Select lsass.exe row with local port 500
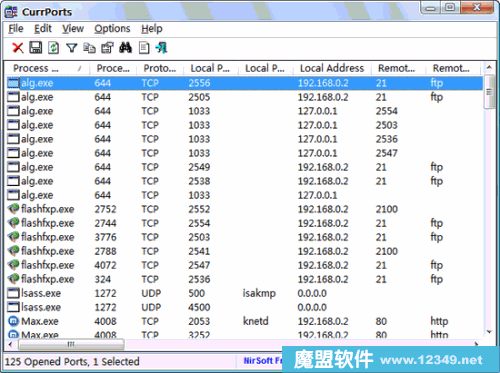 click(245, 293)
